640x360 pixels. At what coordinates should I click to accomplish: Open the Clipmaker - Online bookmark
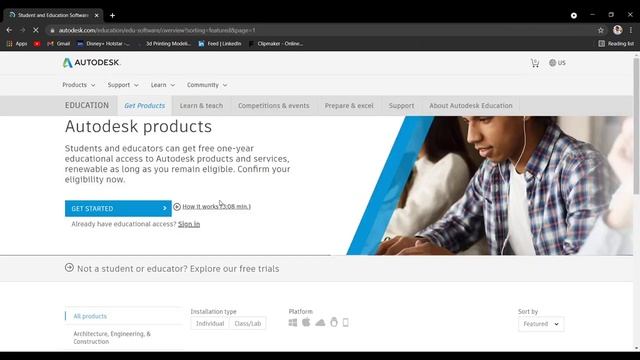[276, 44]
